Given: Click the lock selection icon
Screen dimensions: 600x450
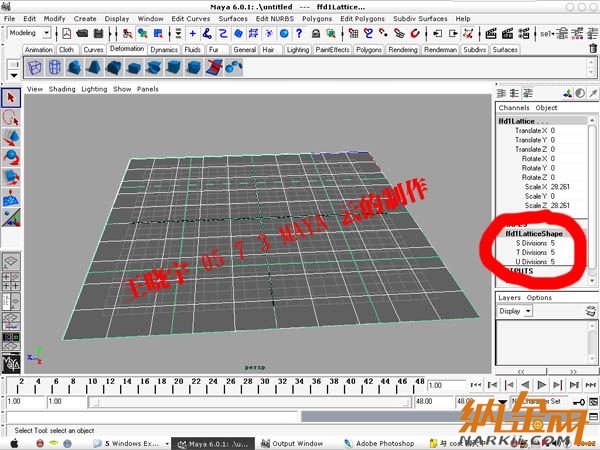Looking at the screenshot, I should [x=316, y=34].
